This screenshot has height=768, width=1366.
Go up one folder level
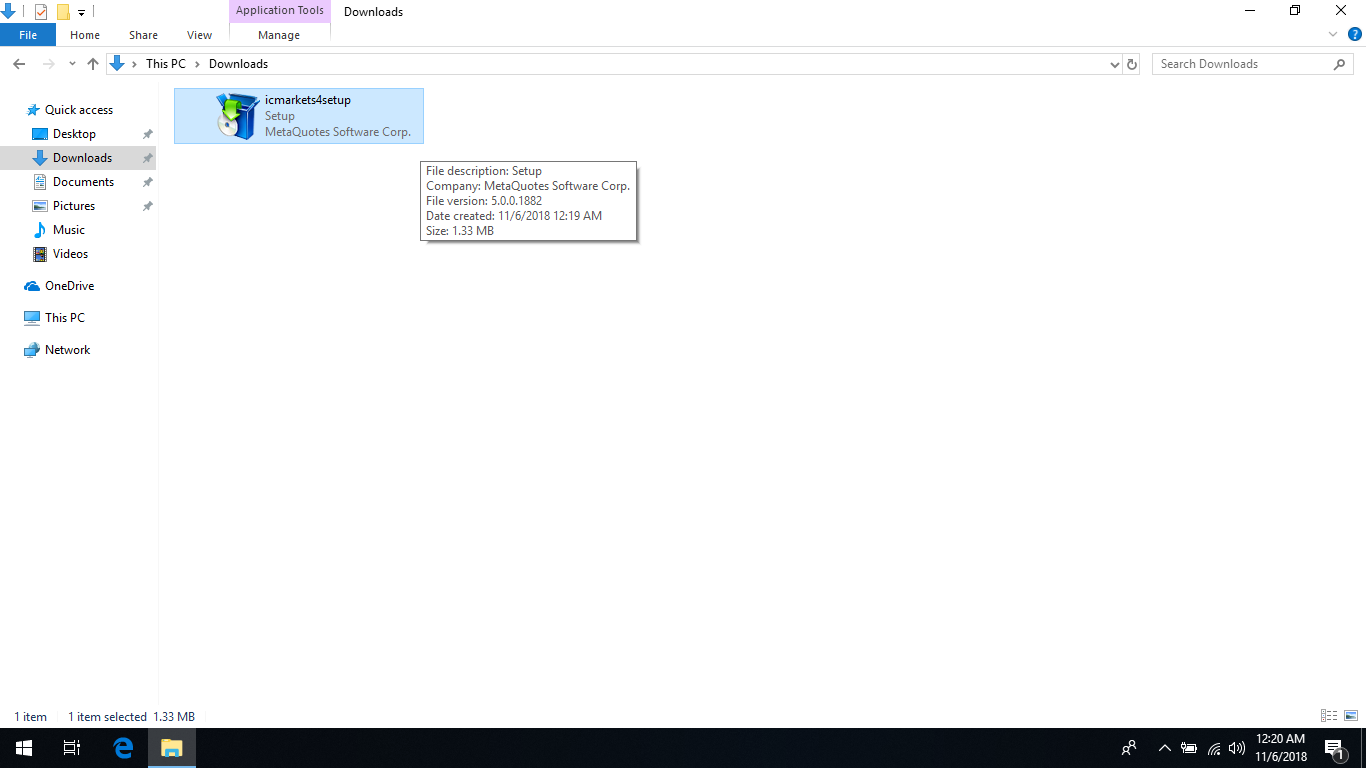tap(93, 64)
